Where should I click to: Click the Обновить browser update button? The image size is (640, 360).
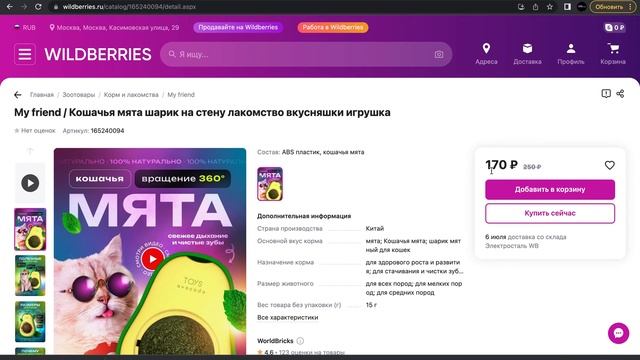click(x=609, y=7)
